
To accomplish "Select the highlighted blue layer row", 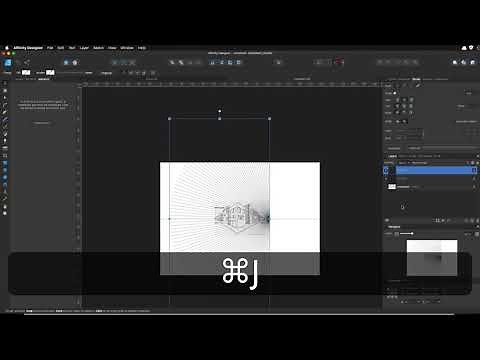I will (436, 170).
